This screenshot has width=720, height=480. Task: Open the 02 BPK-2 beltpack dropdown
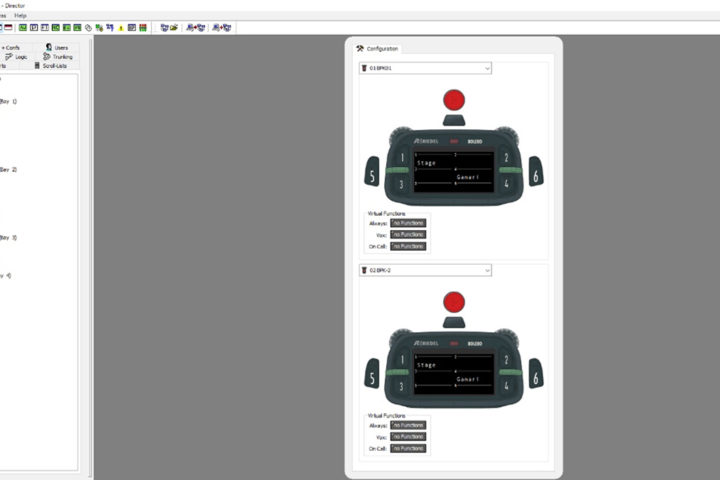tap(425, 270)
